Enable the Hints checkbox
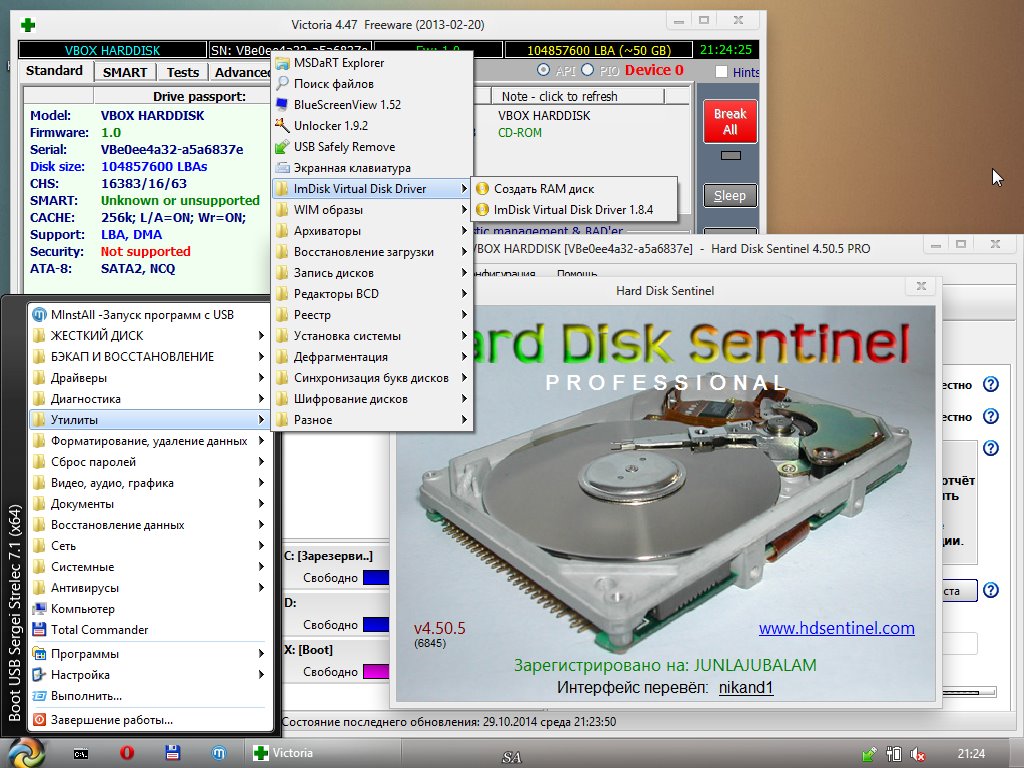This screenshot has width=1024, height=768. pos(721,72)
